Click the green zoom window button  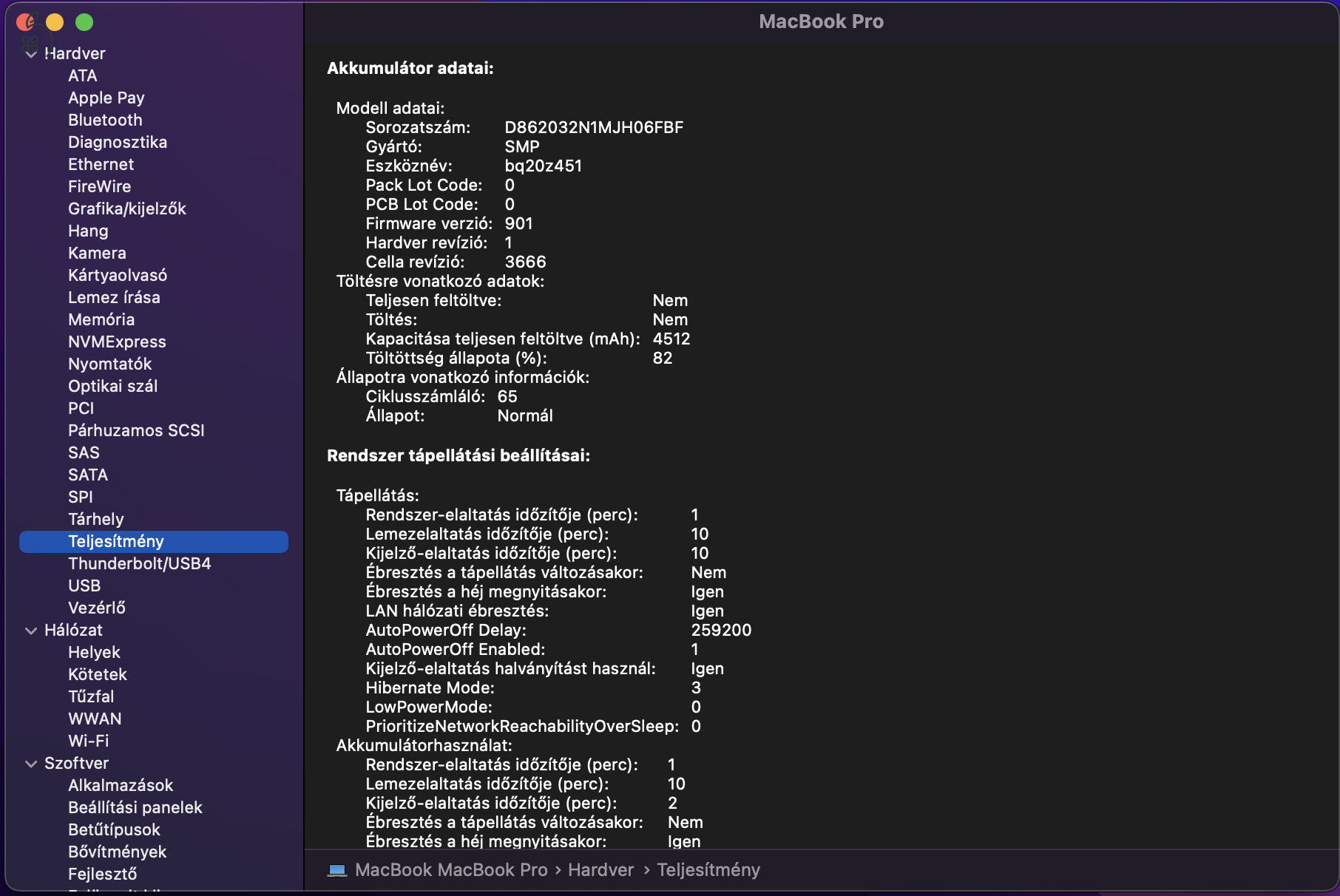click(x=84, y=22)
